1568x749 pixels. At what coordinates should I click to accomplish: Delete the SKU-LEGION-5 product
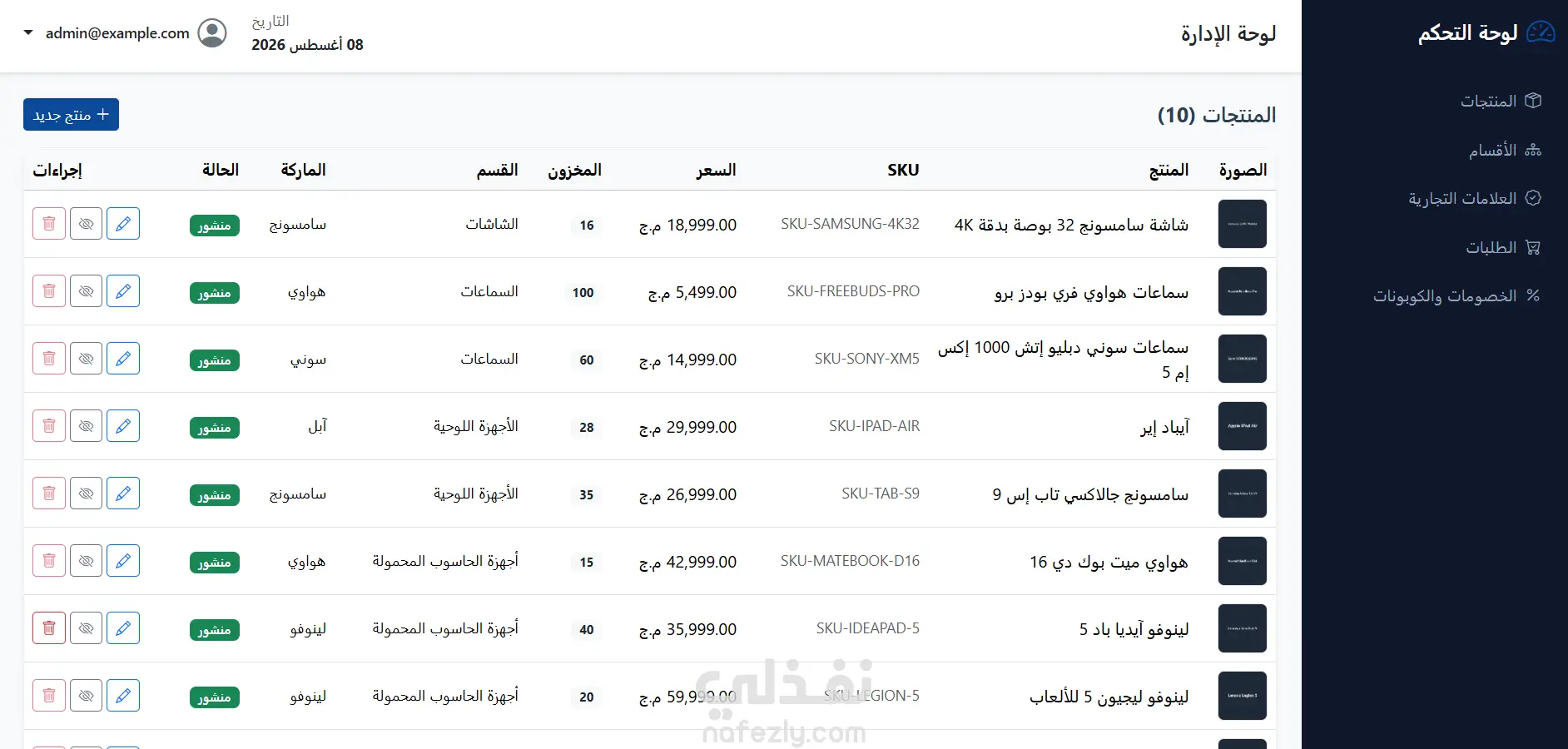click(49, 696)
